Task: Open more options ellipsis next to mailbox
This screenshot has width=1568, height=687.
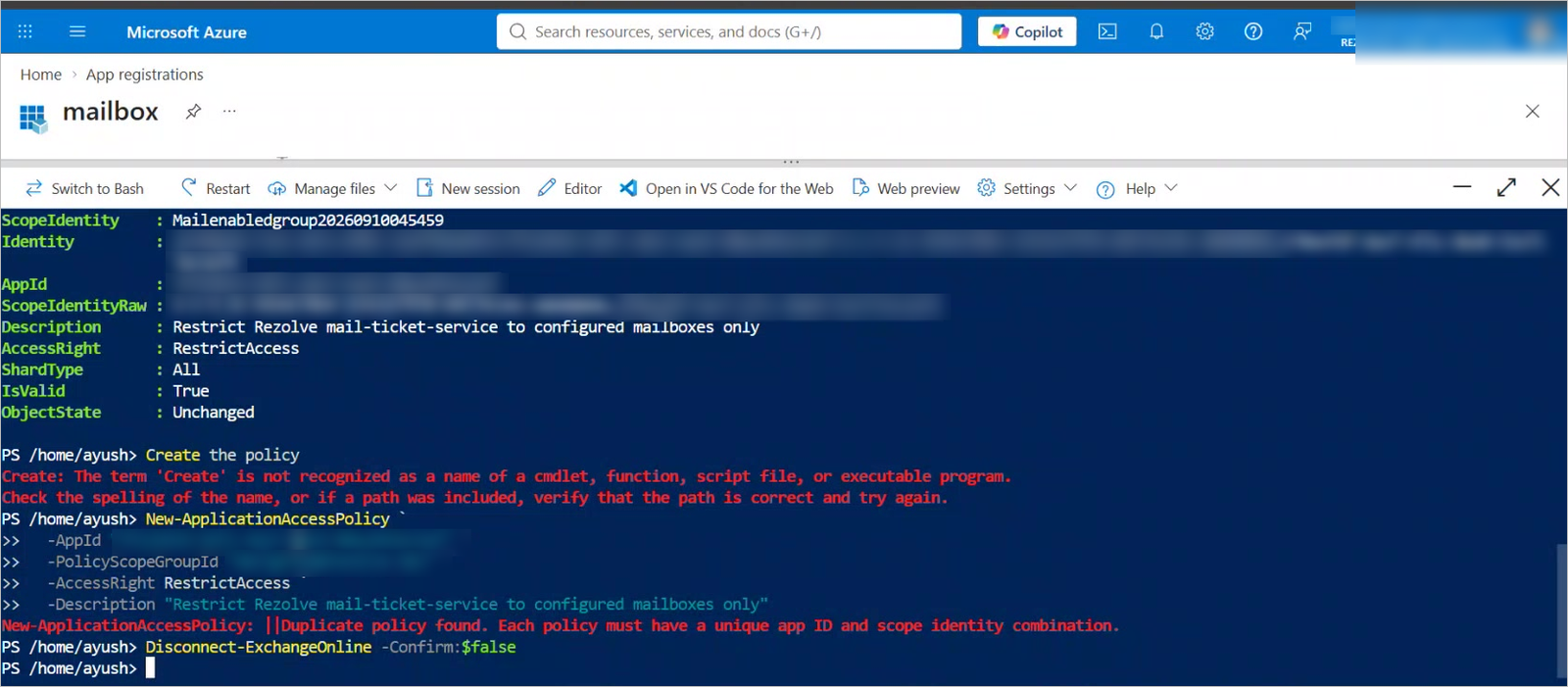Action: tap(229, 112)
